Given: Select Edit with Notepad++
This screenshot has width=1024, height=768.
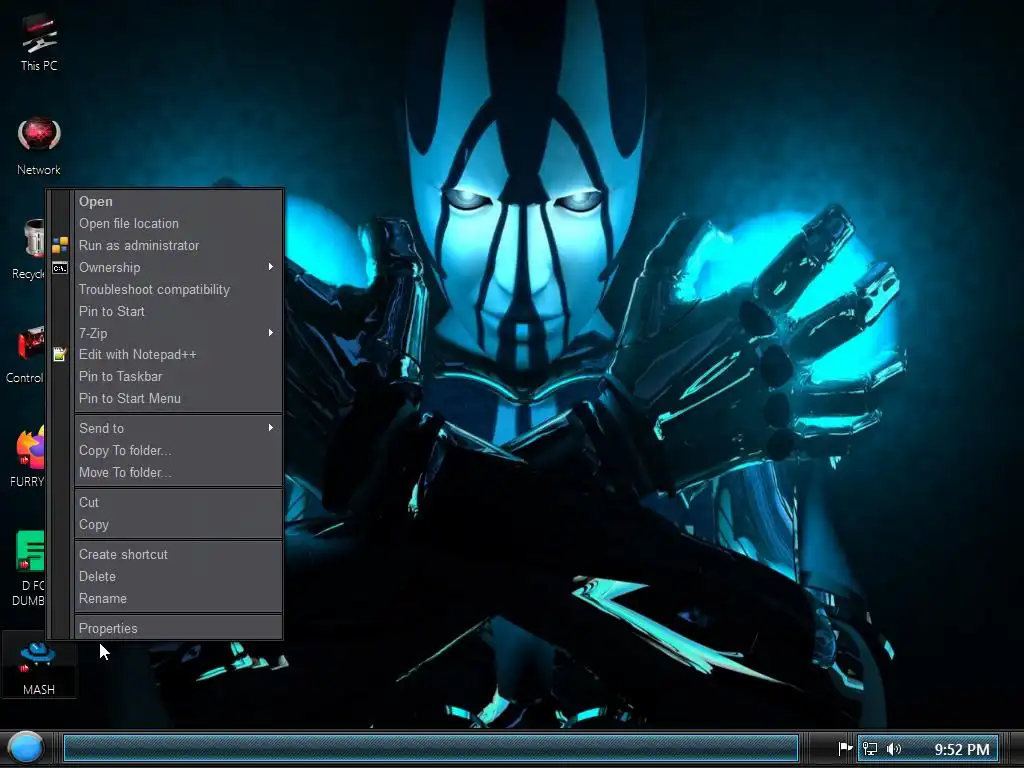Looking at the screenshot, I should click(179, 355).
